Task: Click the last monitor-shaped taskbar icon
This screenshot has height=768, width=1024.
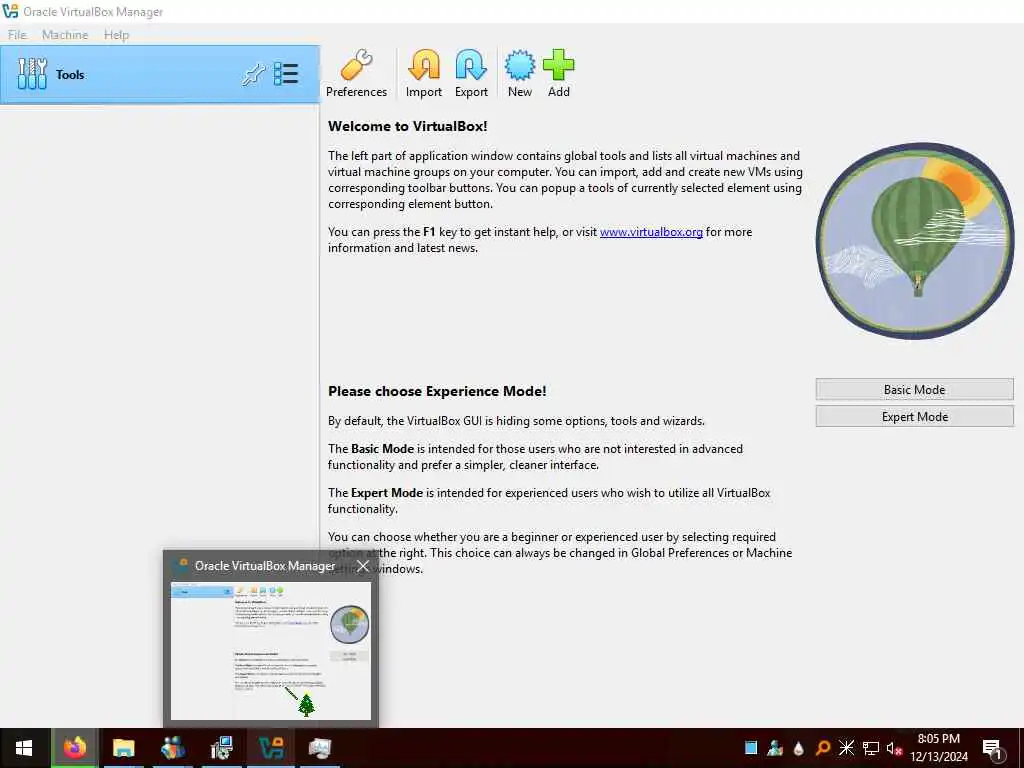Action: tap(319, 748)
